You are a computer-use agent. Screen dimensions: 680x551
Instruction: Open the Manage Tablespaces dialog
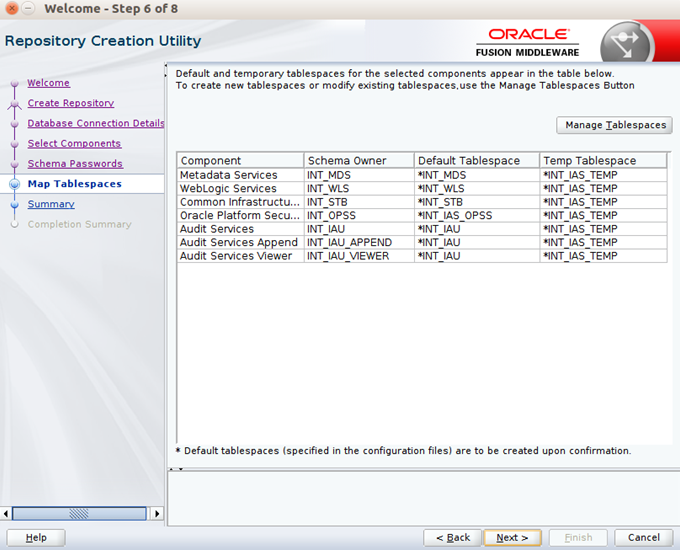614,125
